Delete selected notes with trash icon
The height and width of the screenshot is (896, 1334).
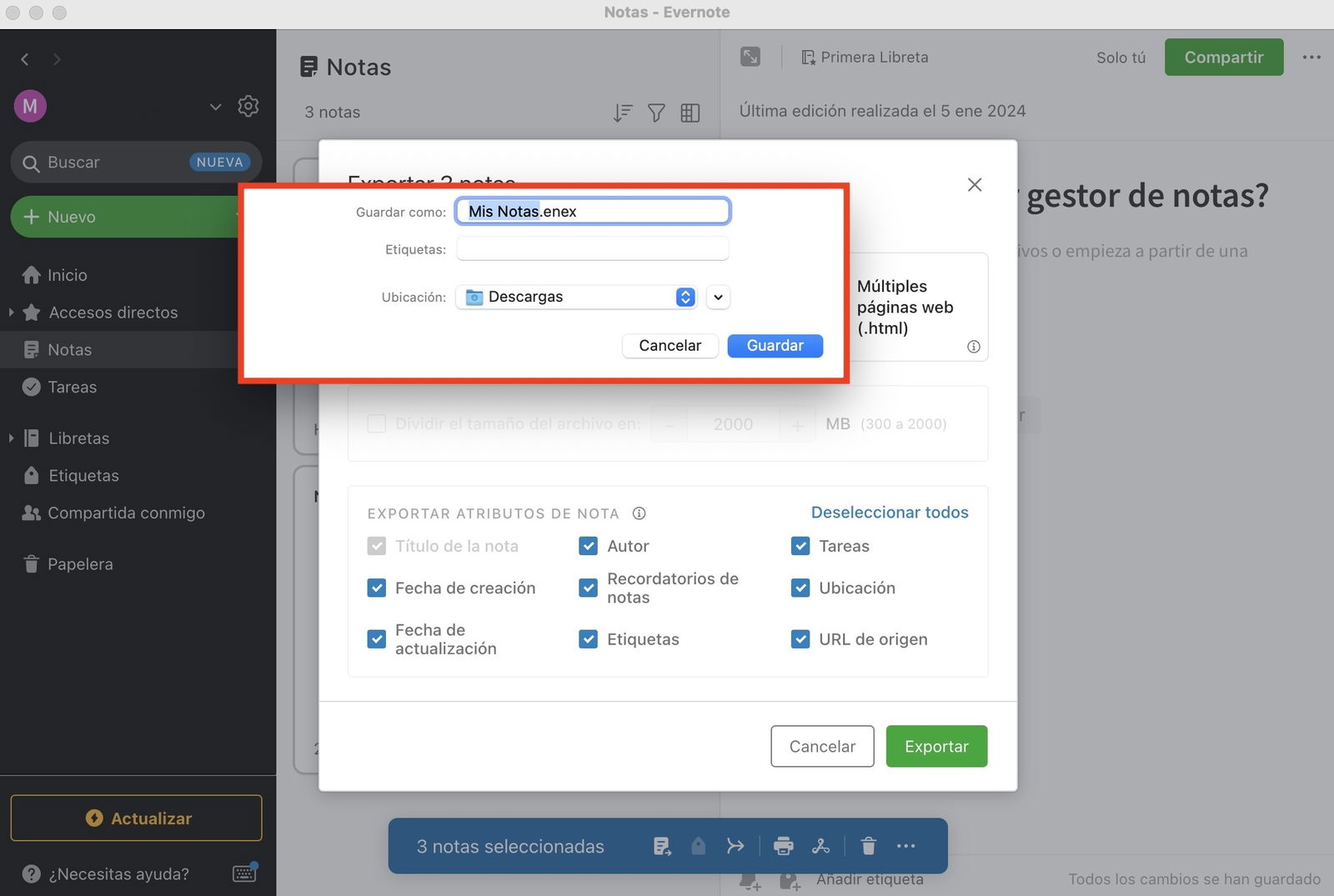pyautogui.click(x=869, y=847)
